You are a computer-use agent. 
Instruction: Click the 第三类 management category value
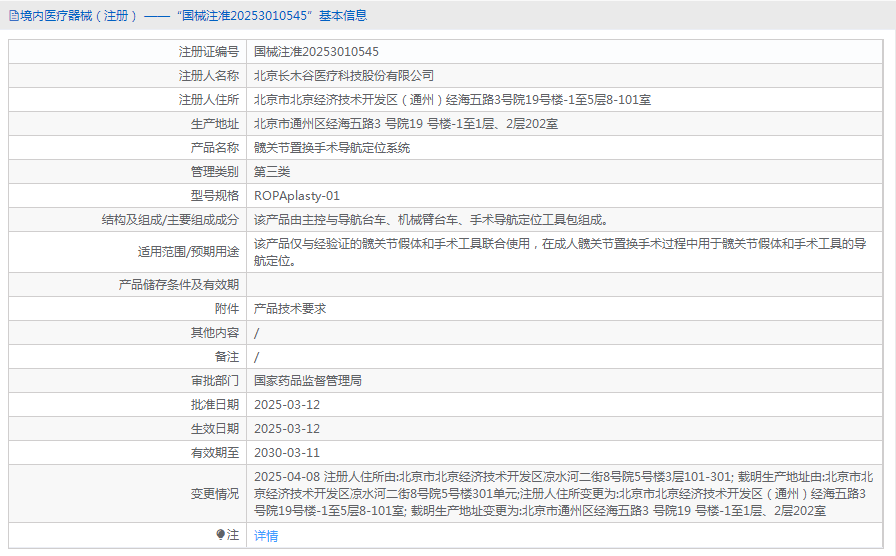[272, 171]
